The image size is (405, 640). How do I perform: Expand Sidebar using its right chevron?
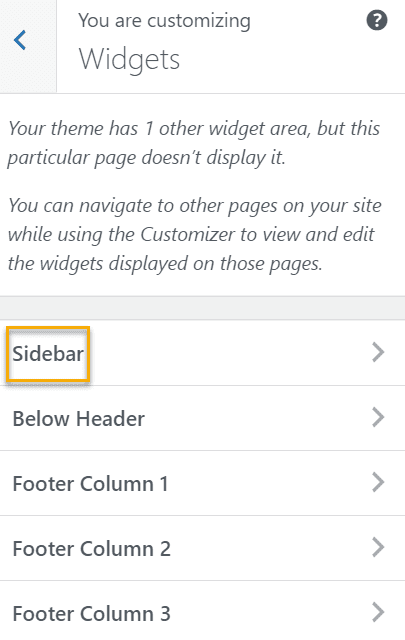(x=378, y=352)
